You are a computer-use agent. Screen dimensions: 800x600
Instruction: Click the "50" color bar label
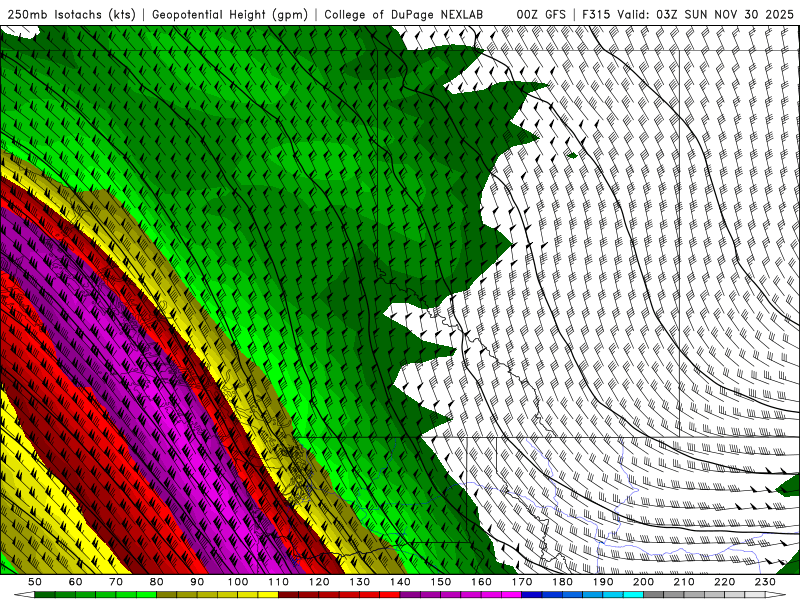pyautogui.click(x=34, y=582)
